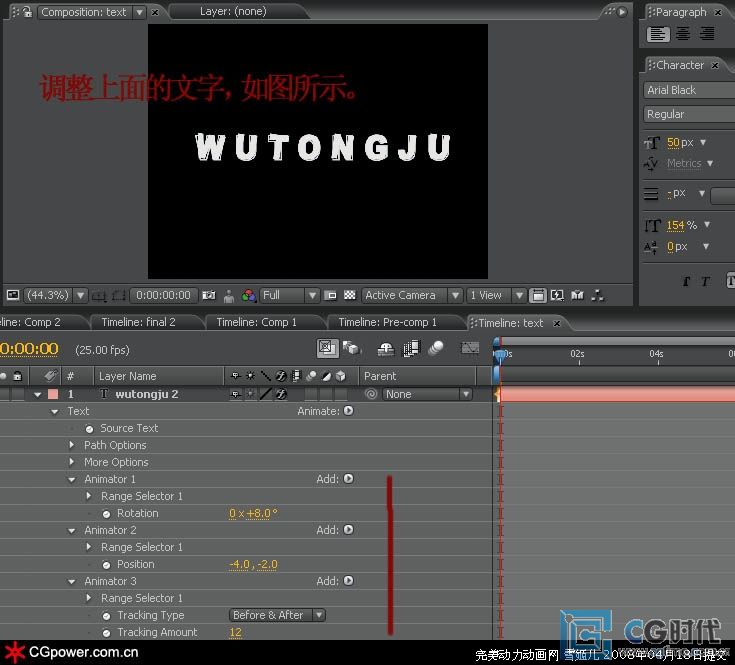Open Fast Previews icon in viewer
735x665 pixels.
(x=557, y=295)
